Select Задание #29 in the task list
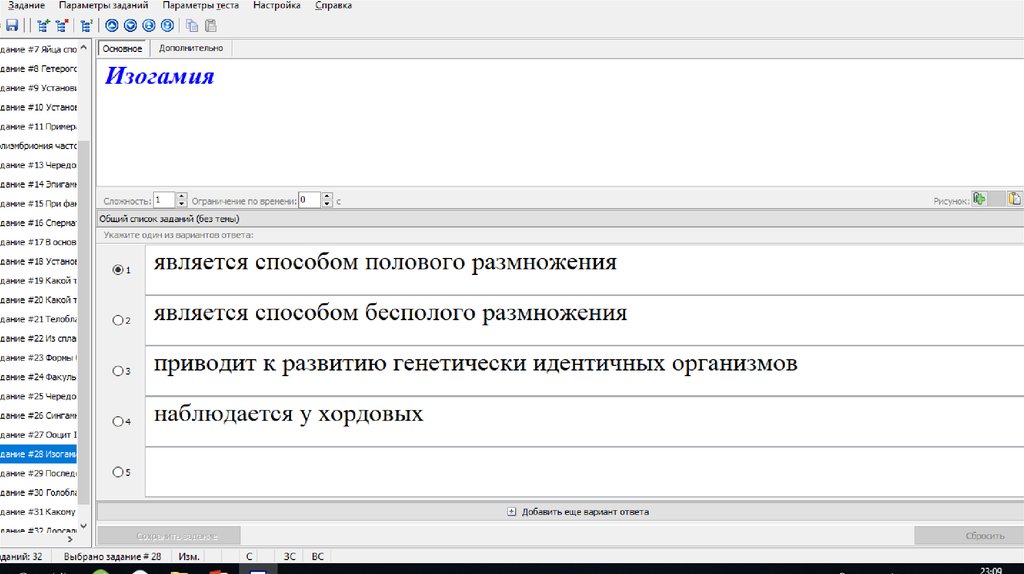Screen dimensions: 1024x574 40,473
